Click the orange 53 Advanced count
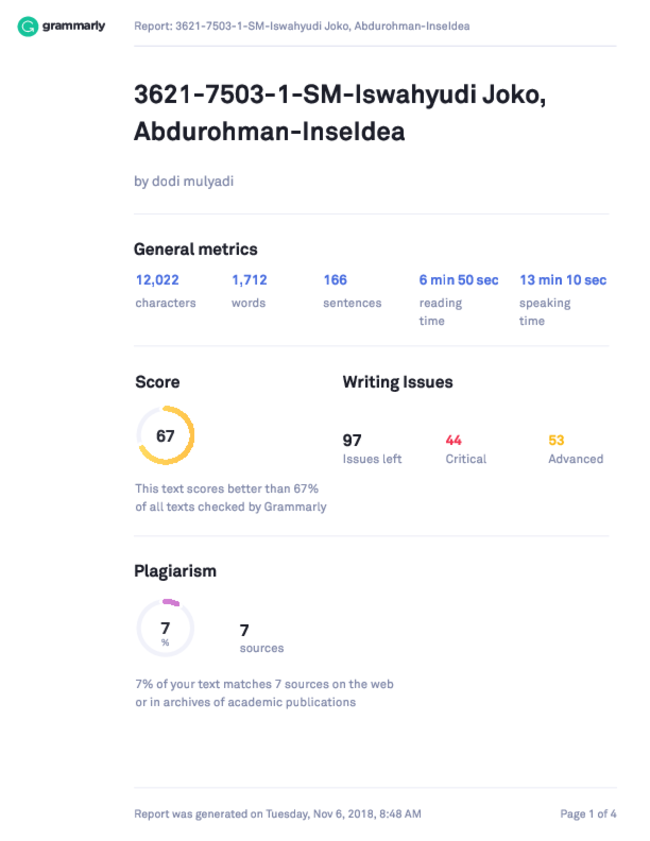650x841 pixels. pos(556,440)
